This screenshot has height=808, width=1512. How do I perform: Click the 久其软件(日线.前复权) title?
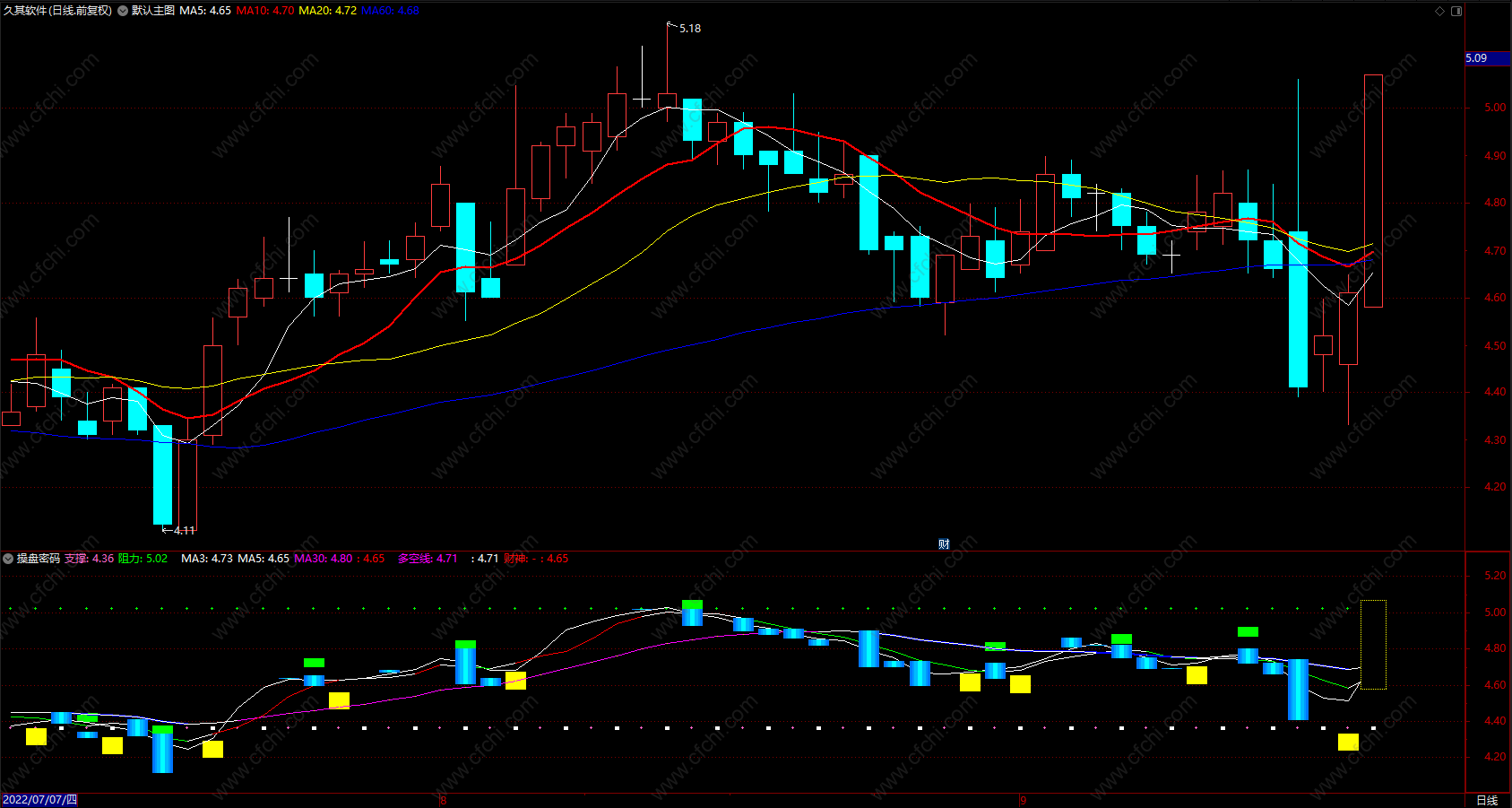pos(57,11)
